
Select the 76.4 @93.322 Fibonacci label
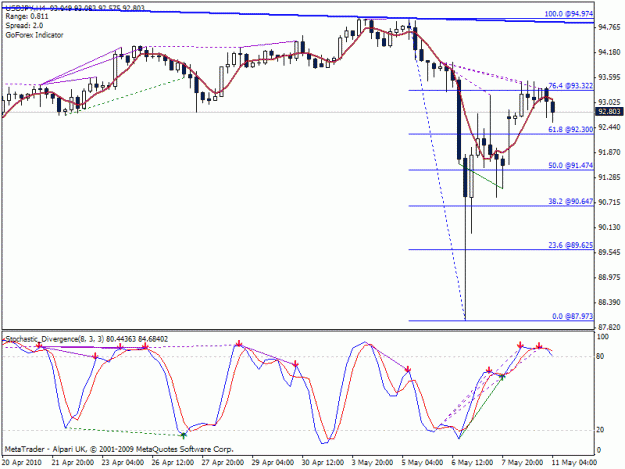[571, 86]
